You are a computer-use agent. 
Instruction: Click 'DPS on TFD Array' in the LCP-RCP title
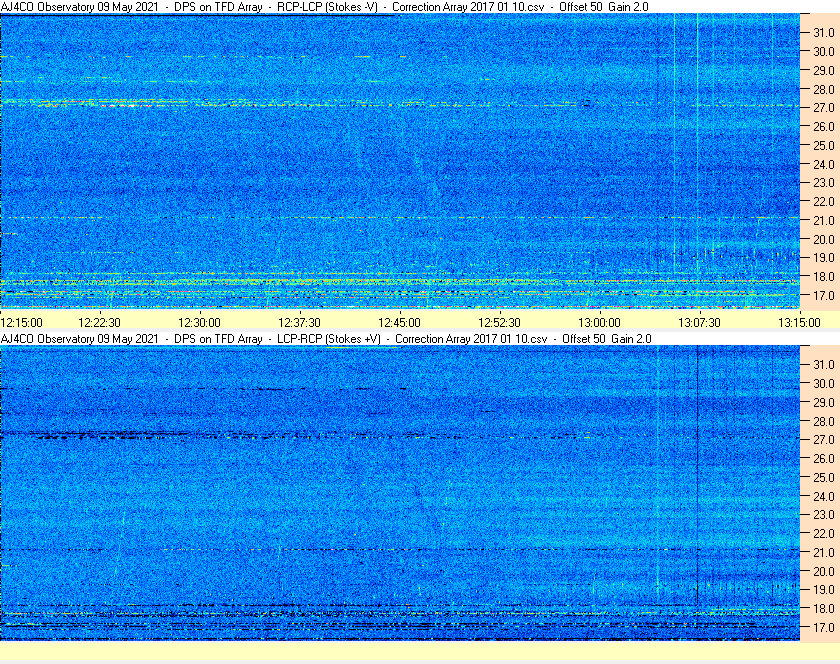pyautogui.click(x=218, y=339)
